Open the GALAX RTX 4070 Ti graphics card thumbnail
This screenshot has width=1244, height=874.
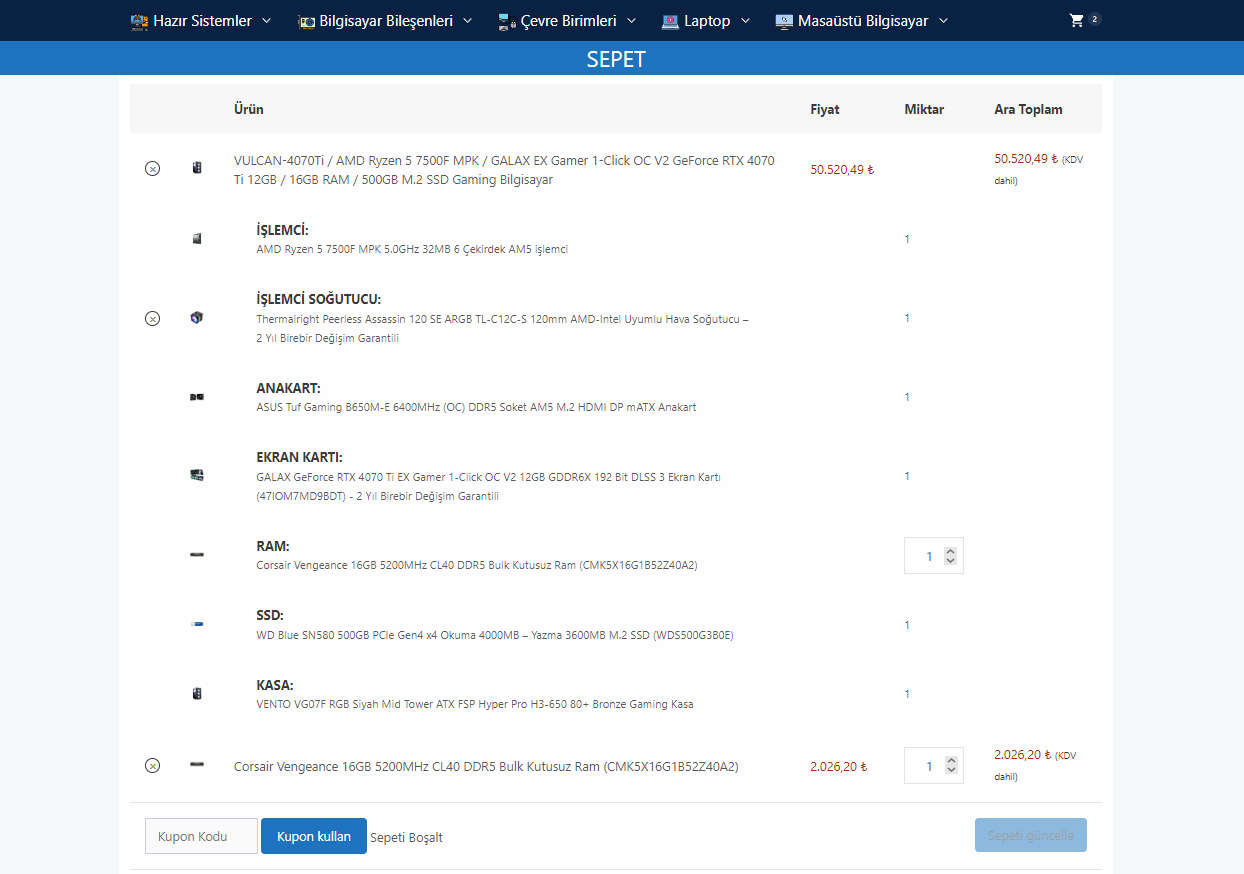[x=197, y=475]
